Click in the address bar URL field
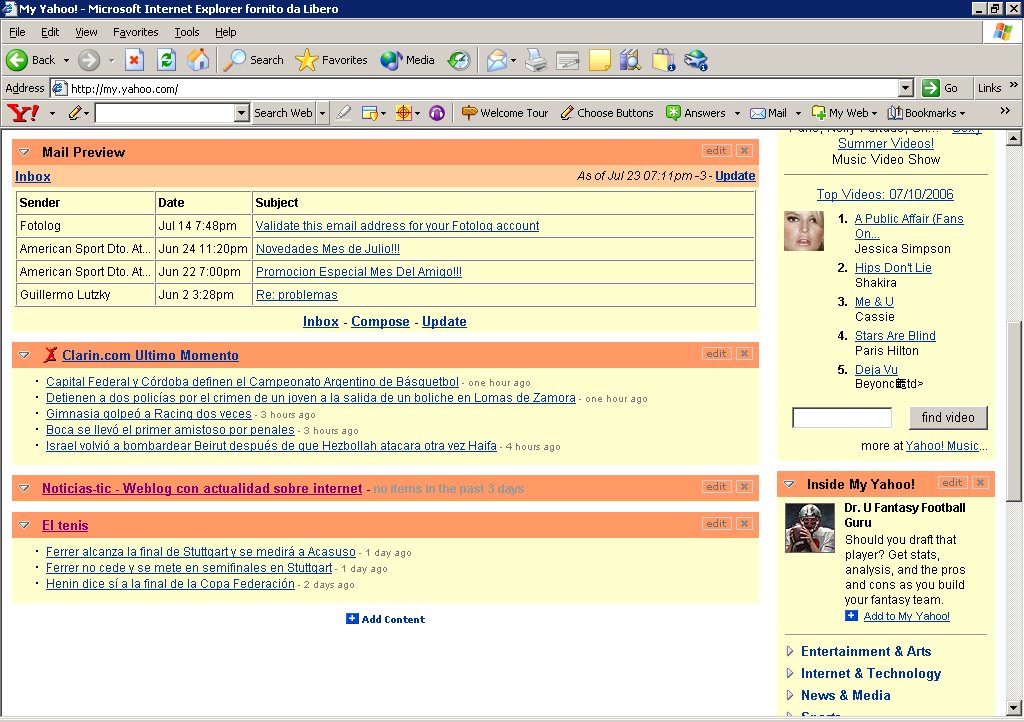 coord(483,88)
